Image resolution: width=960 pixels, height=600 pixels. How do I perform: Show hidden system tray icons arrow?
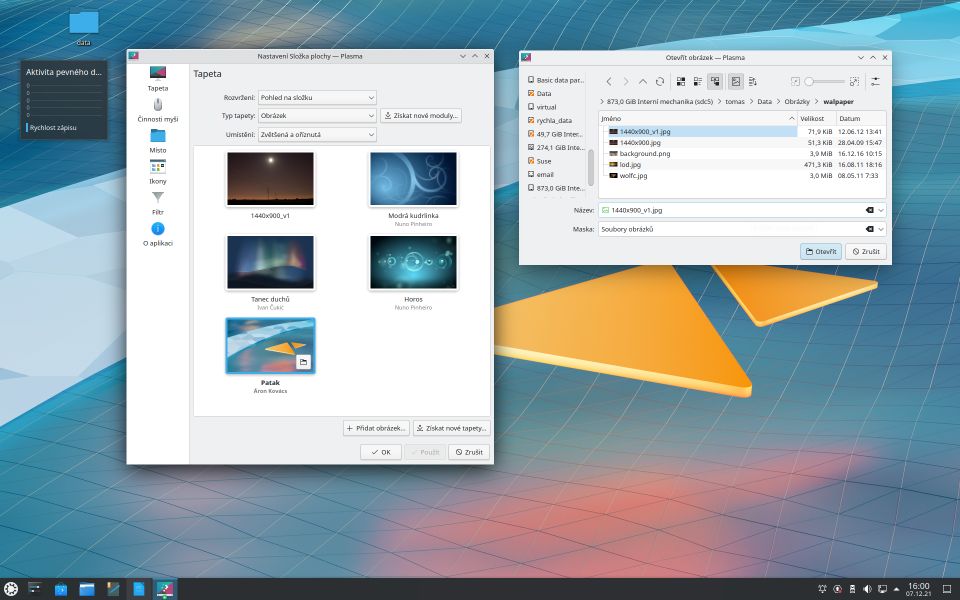click(897, 589)
